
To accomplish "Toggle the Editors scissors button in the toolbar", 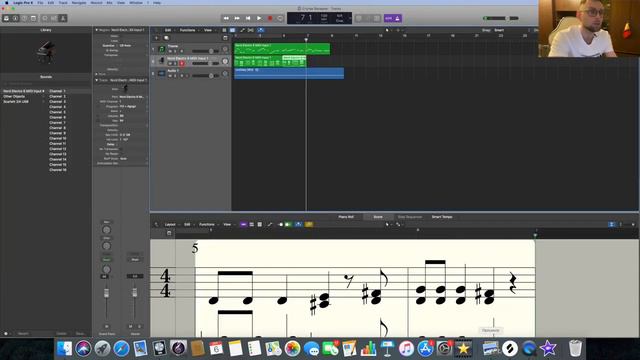I will (63, 18).
